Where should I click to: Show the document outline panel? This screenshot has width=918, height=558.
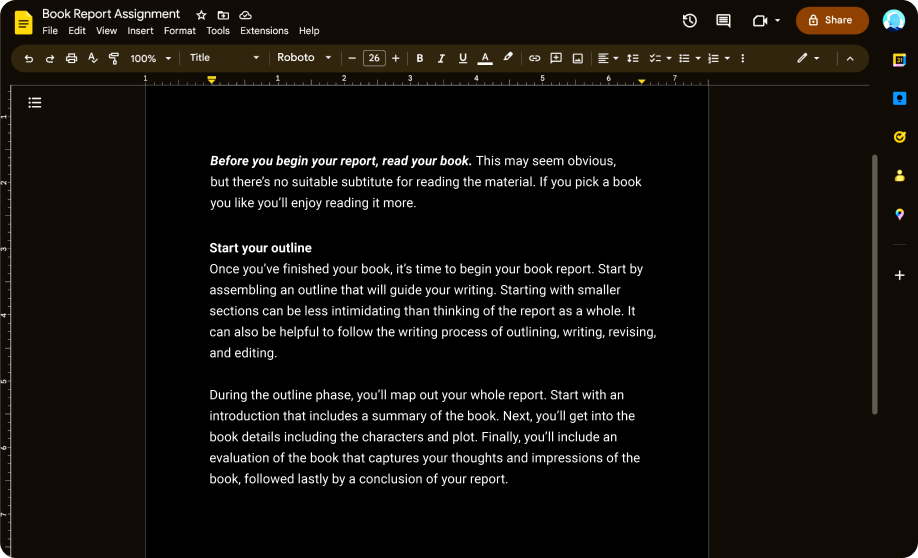click(35, 102)
